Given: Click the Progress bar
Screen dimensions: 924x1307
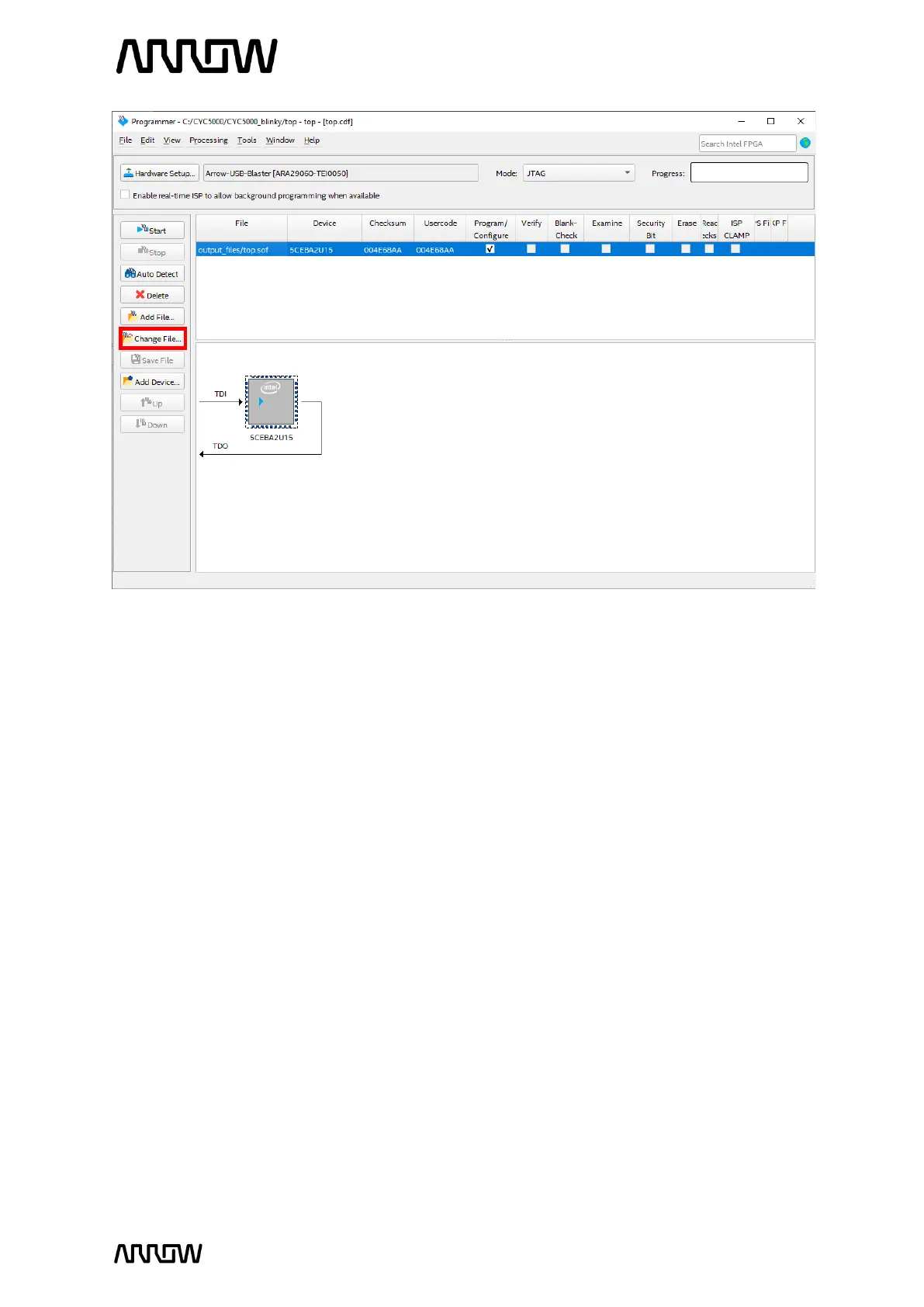Looking at the screenshot, I should point(749,172).
